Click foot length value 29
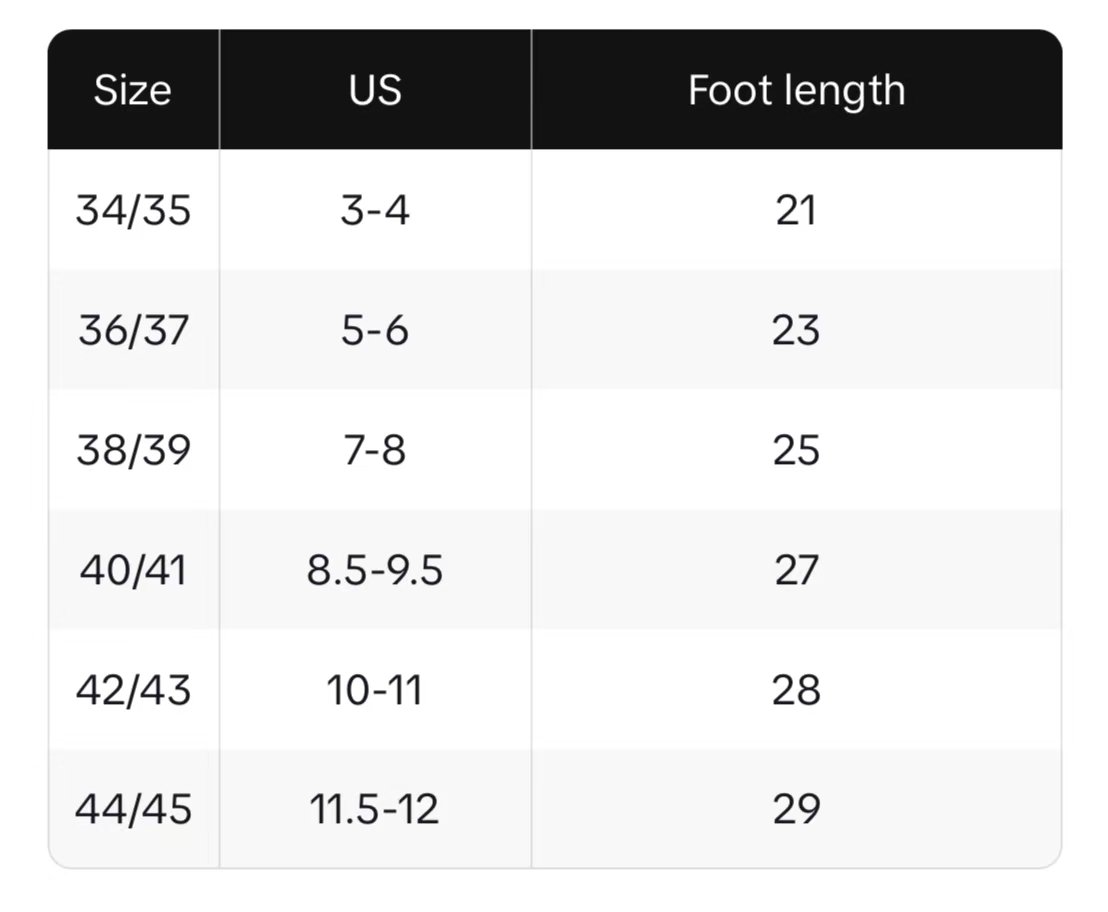The image size is (1108, 912). tap(796, 809)
